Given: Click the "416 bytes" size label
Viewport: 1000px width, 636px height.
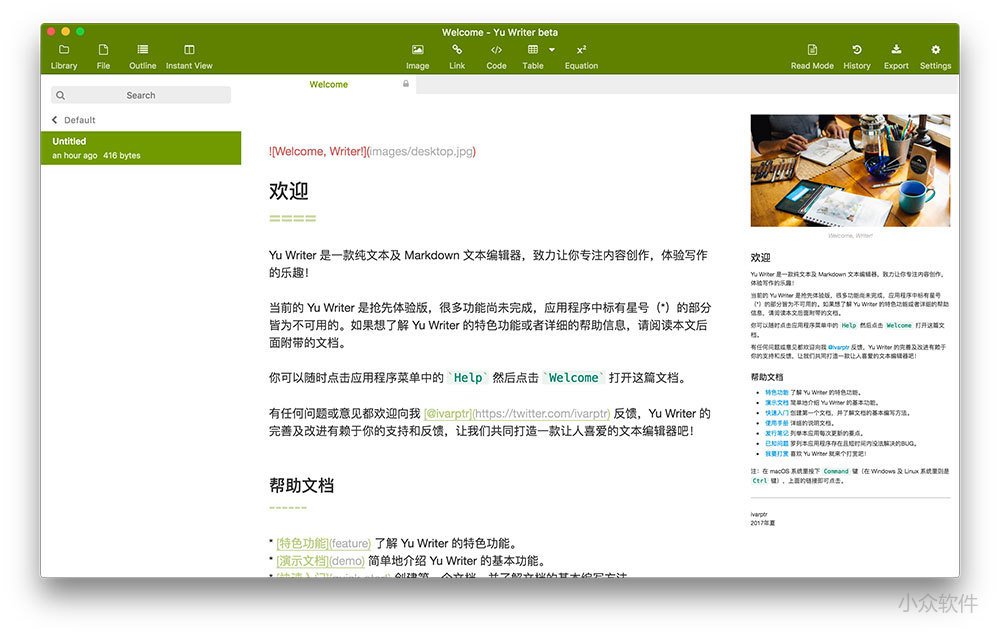Looking at the screenshot, I should tap(122, 156).
